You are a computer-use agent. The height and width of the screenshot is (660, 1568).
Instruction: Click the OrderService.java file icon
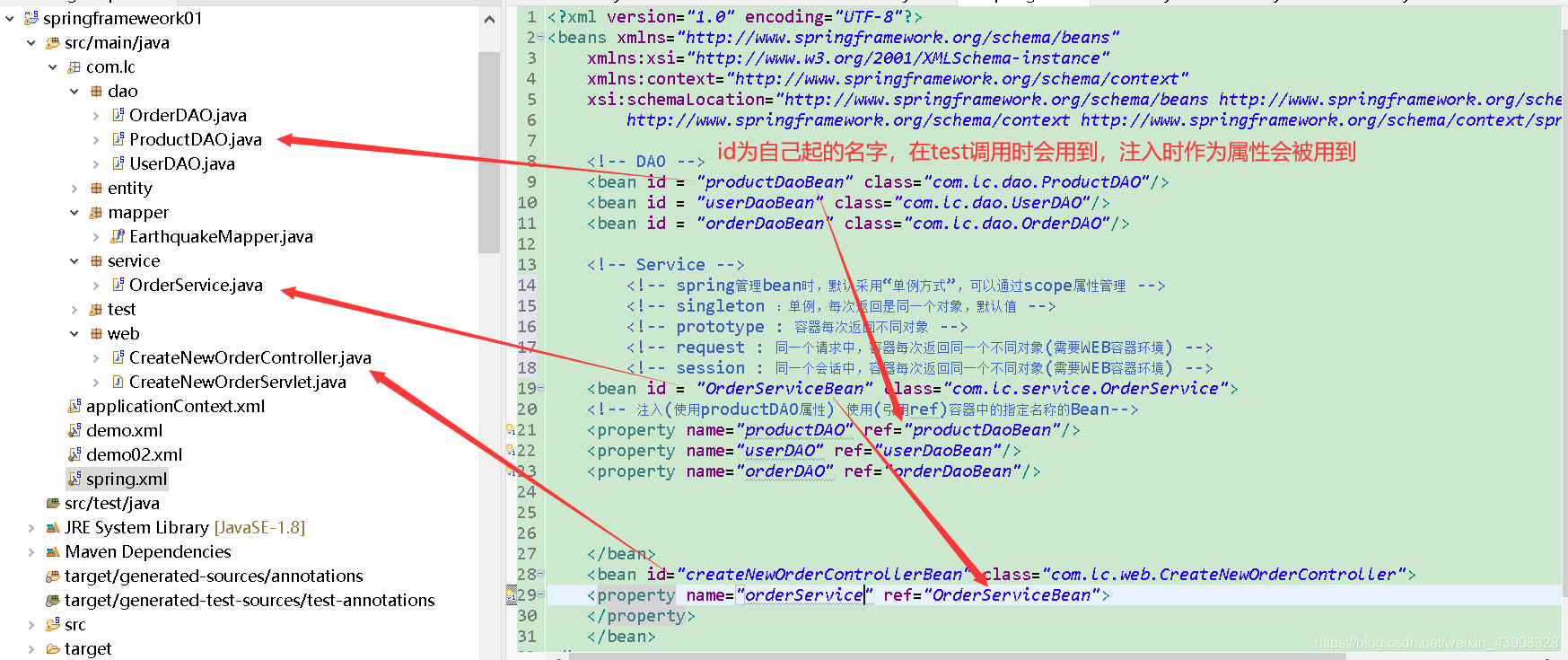[x=118, y=285]
